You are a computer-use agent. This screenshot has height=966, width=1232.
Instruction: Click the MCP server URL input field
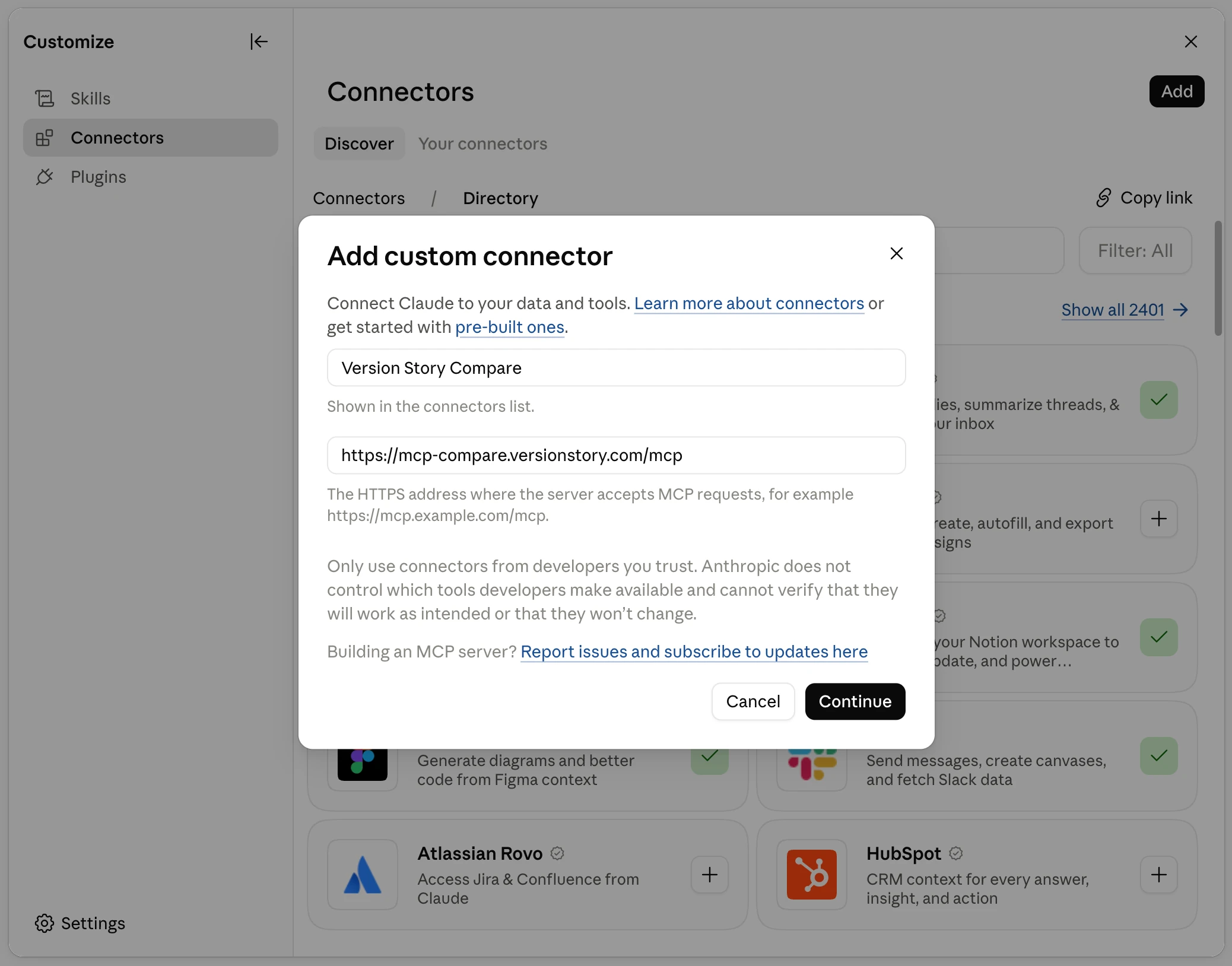(616, 455)
